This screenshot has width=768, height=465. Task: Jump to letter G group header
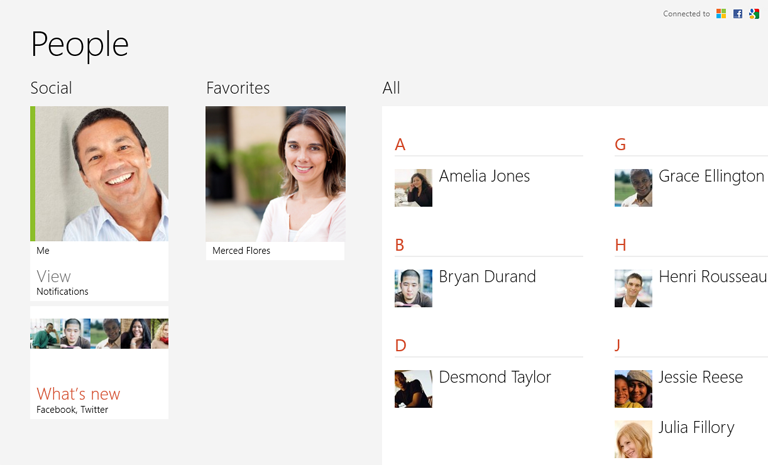tap(620, 145)
